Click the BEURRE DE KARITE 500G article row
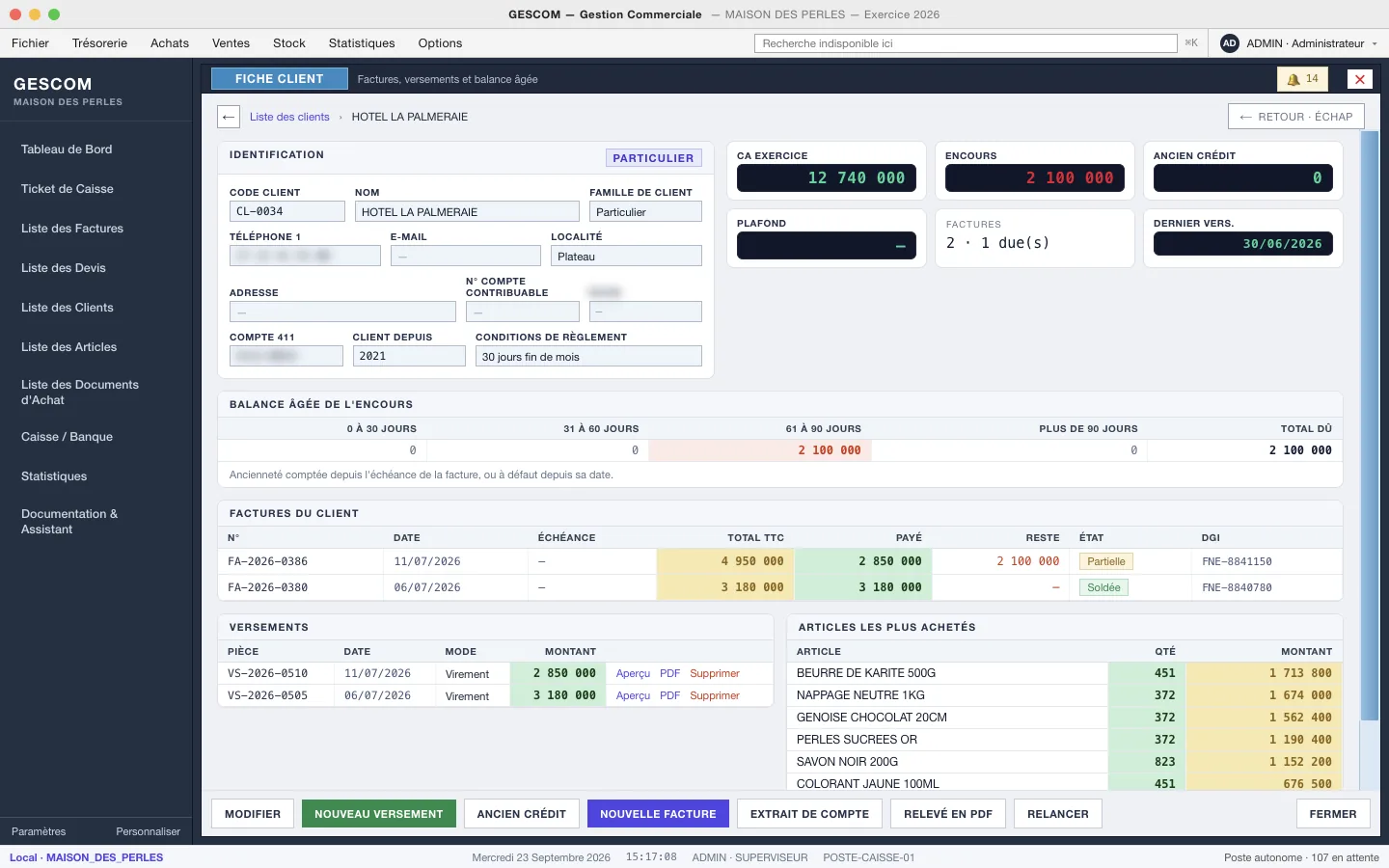 coord(1065,673)
